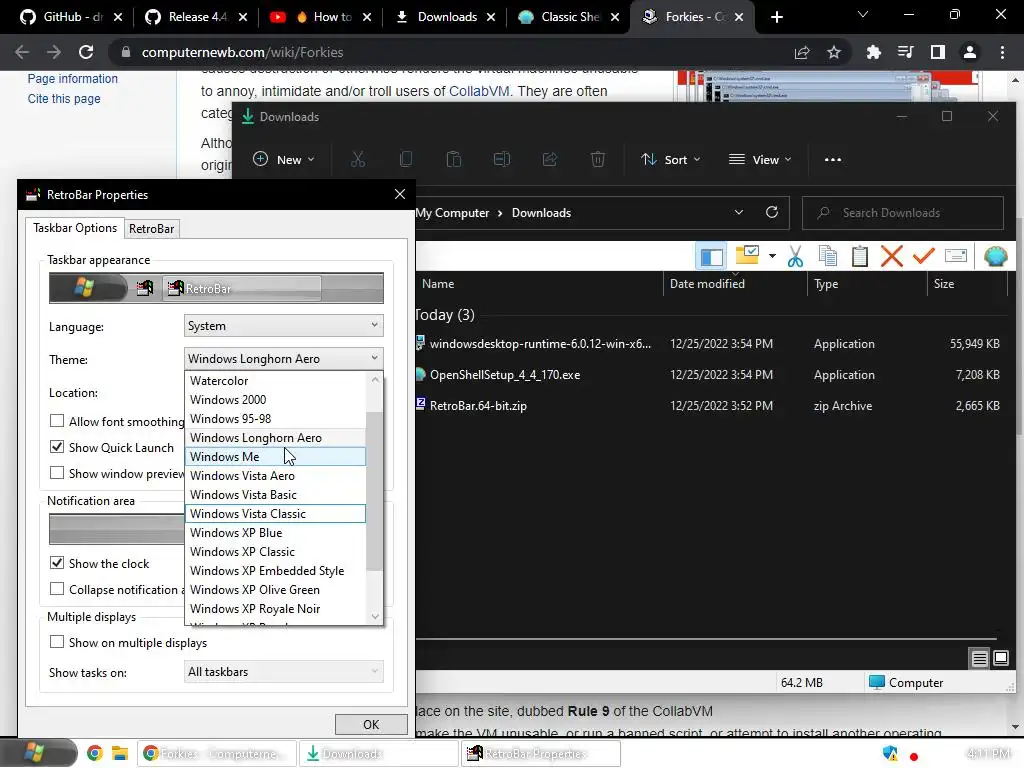This screenshot has height=768, width=1024.
Task: Click OK in RetroBar Properties
Action: click(x=371, y=724)
